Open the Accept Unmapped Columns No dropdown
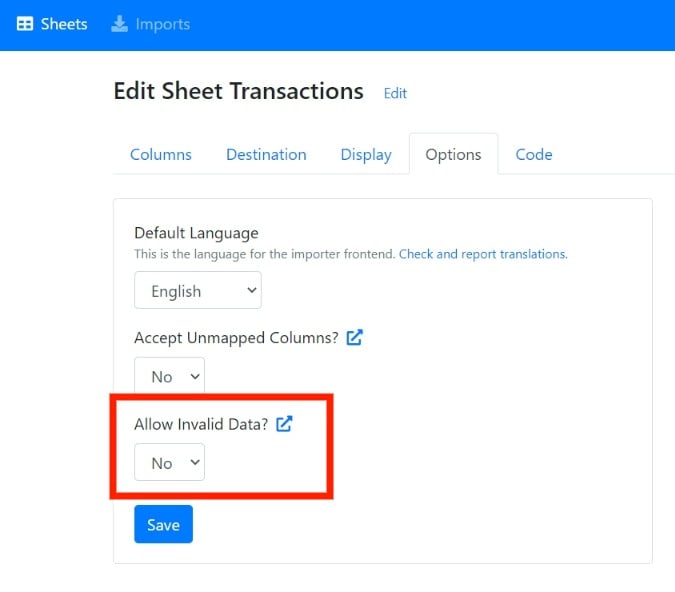This screenshot has height=592, width=675. click(x=169, y=376)
